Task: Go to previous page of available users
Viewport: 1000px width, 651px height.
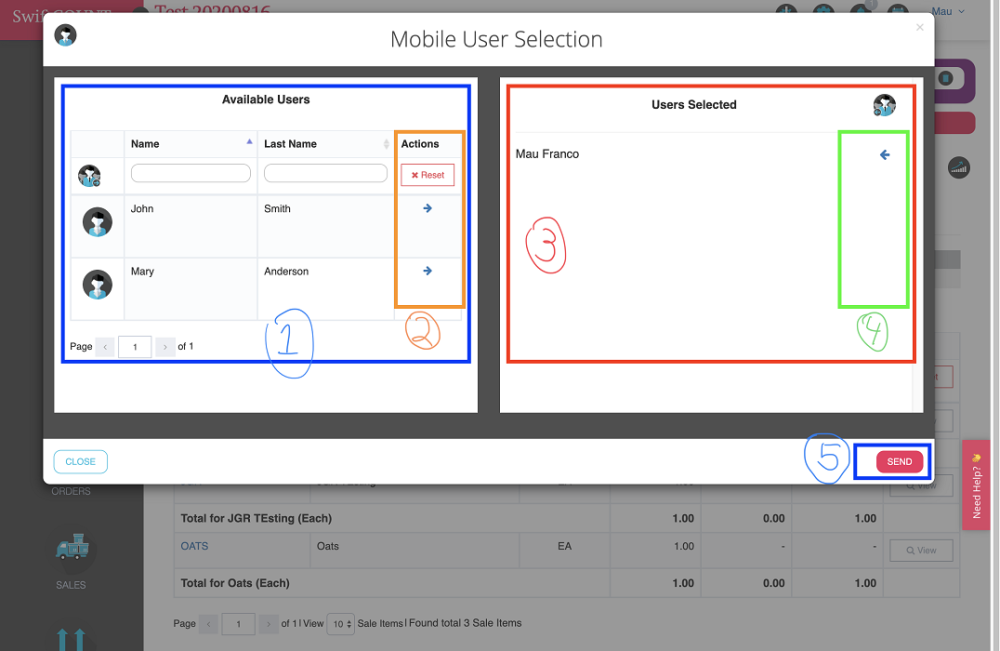Action: (x=105, y=347)
